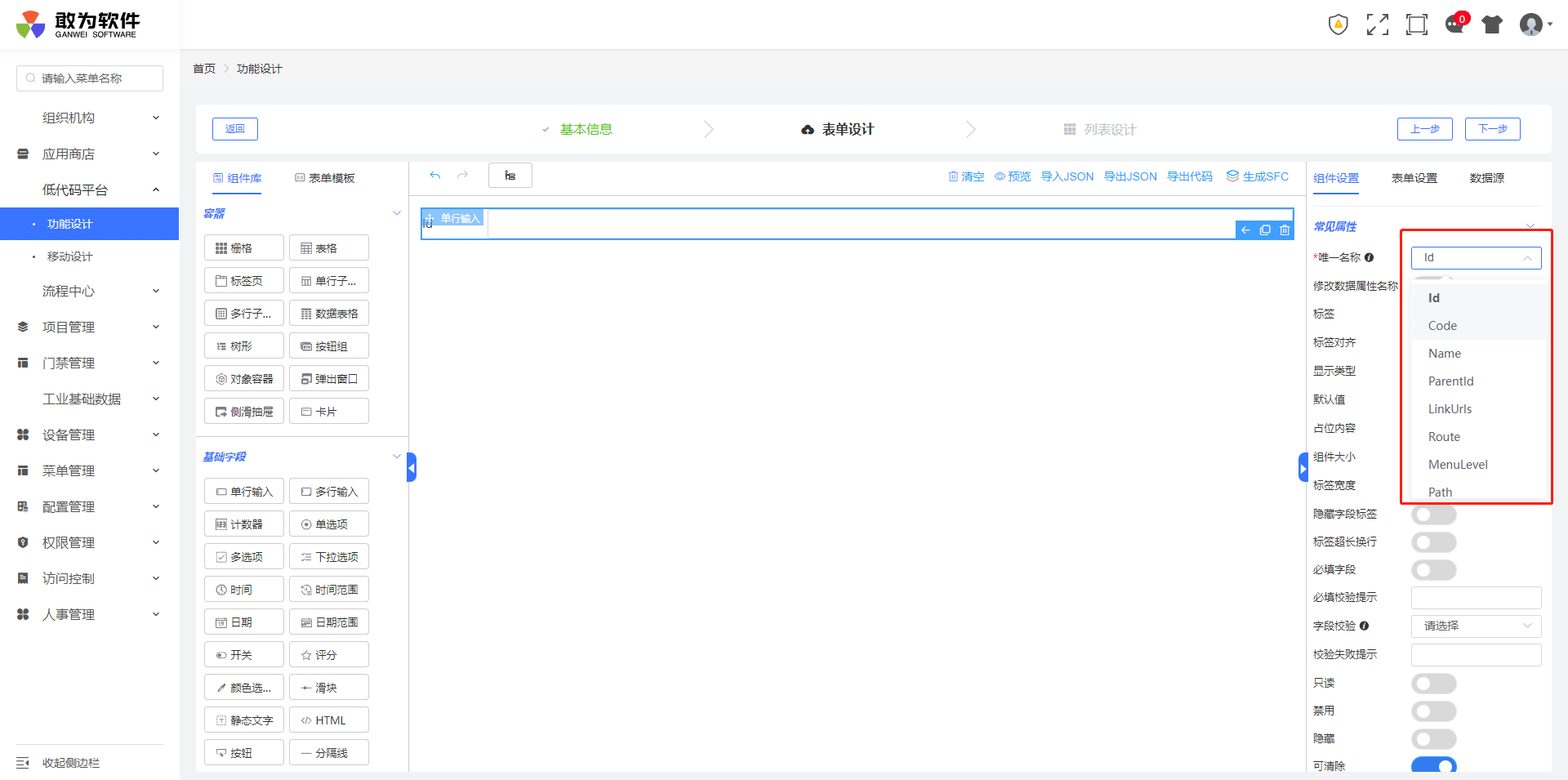Screen dimensions: 1568x780
Task: Click the 上一步 button
Action: [1425, 129]
